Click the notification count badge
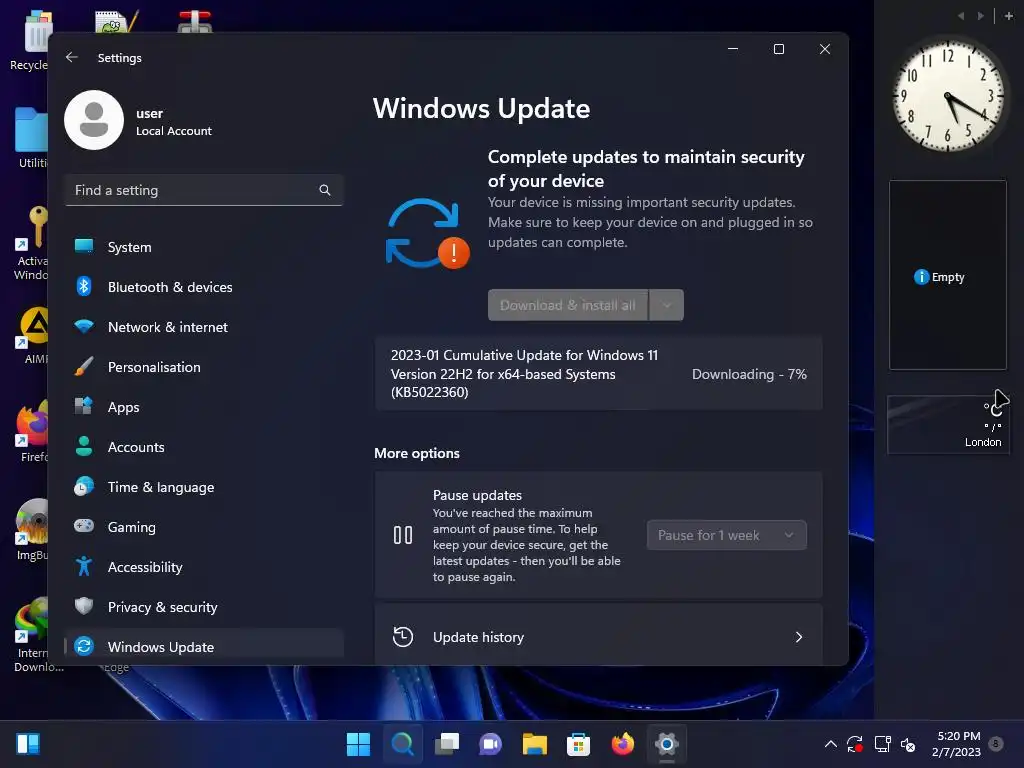1024x768 pixels. coord(996,743)
